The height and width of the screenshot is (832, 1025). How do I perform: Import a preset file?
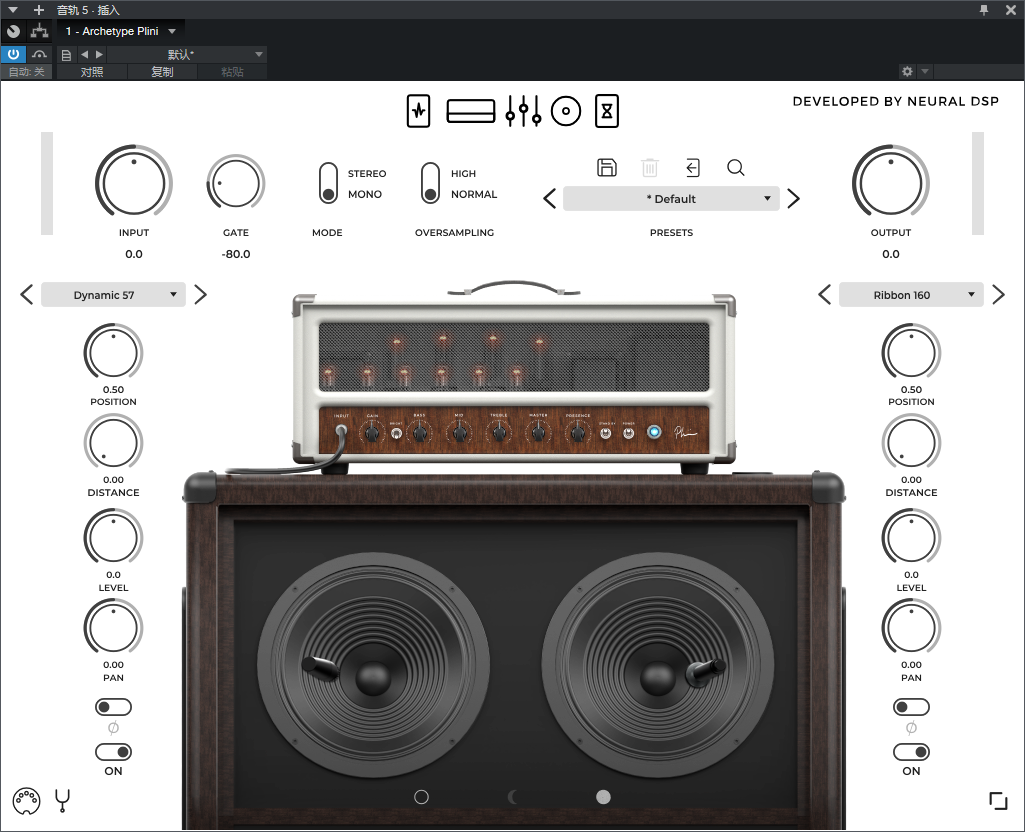(693, 168)
